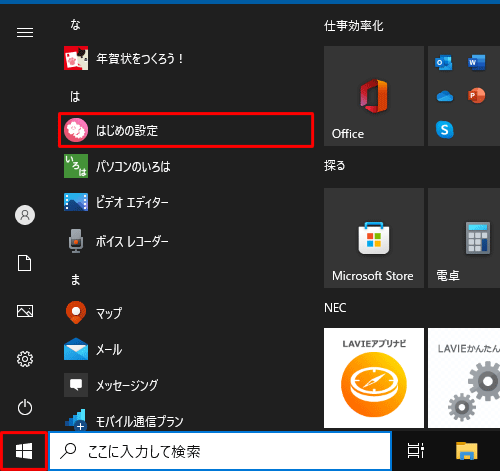
Task: Select the ボイス レコーダー label text
Action: pyautogui.click(x=132, y=241)
